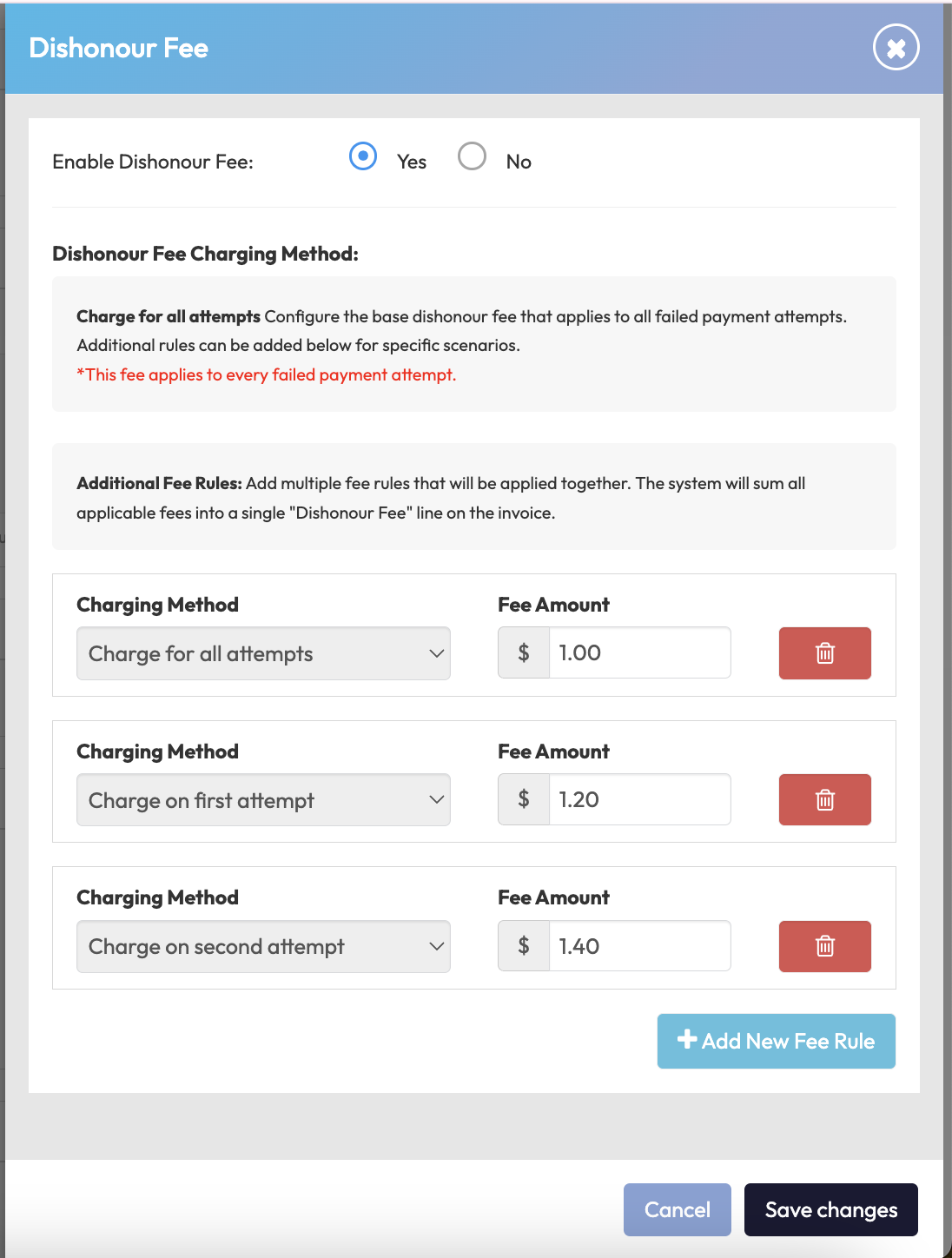
Task: Click the 'Yes' radio label text
Action: [x=412, y=162]
